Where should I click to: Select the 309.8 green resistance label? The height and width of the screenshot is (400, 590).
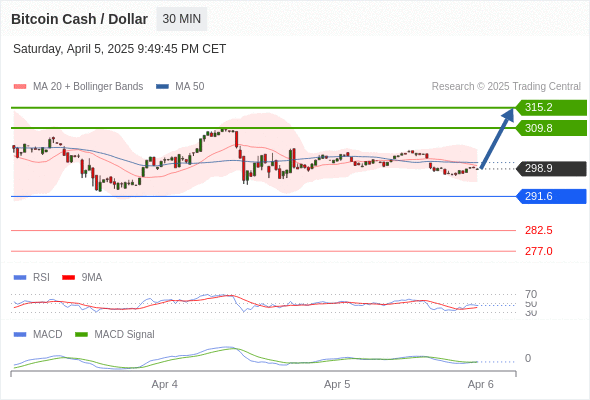551,128
